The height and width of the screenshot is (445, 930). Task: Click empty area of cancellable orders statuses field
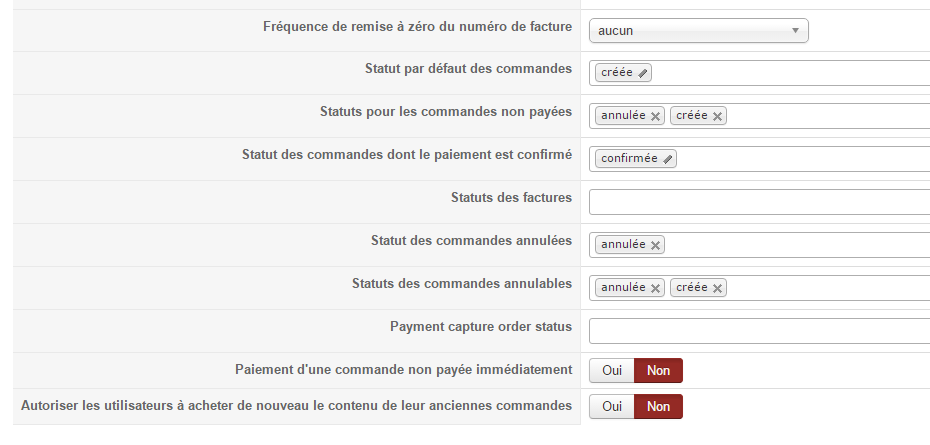[x=830, y=288]
